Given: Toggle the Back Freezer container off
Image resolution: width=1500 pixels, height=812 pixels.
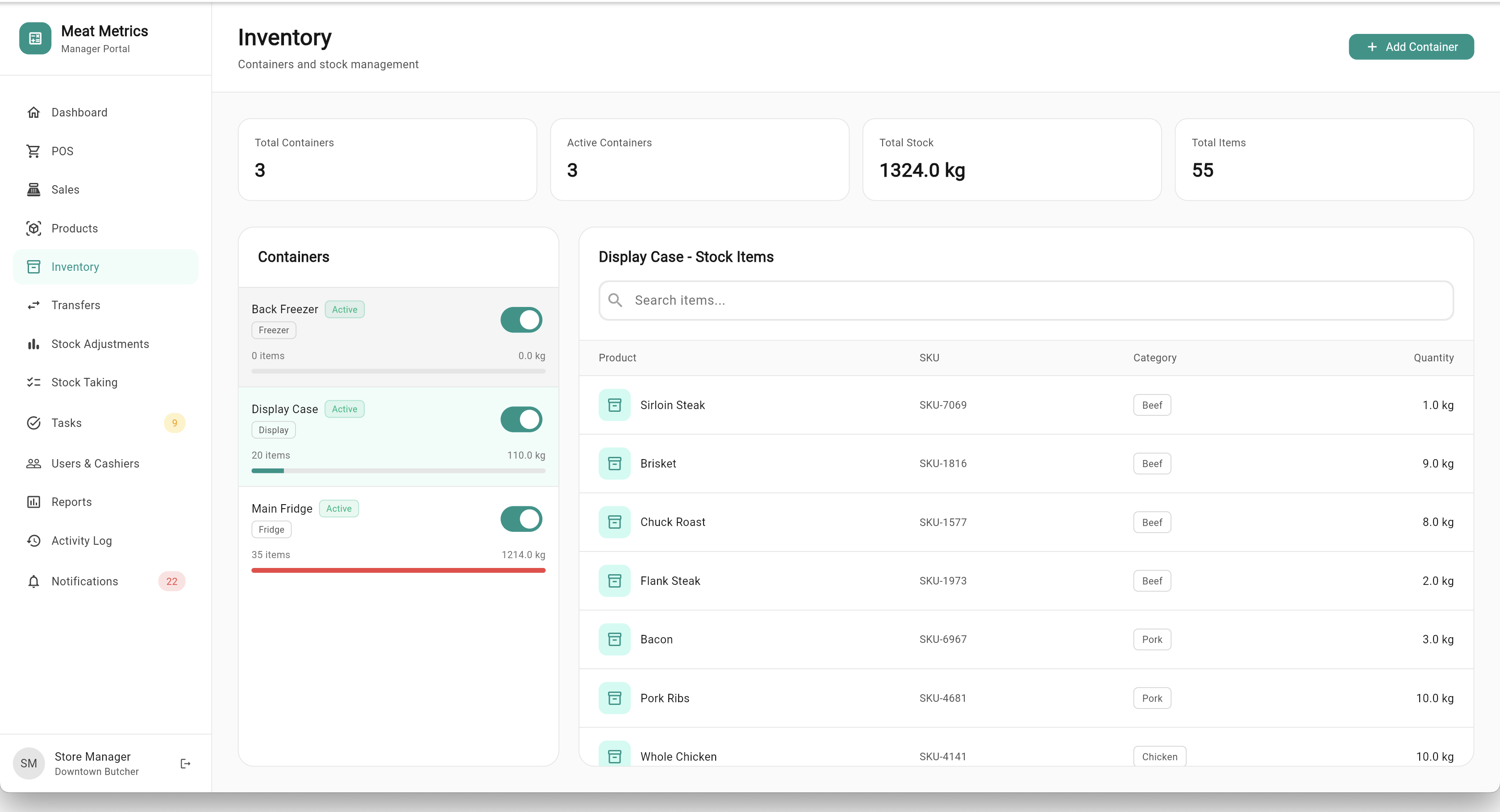Looking at the screenshot, I should 520,319.
